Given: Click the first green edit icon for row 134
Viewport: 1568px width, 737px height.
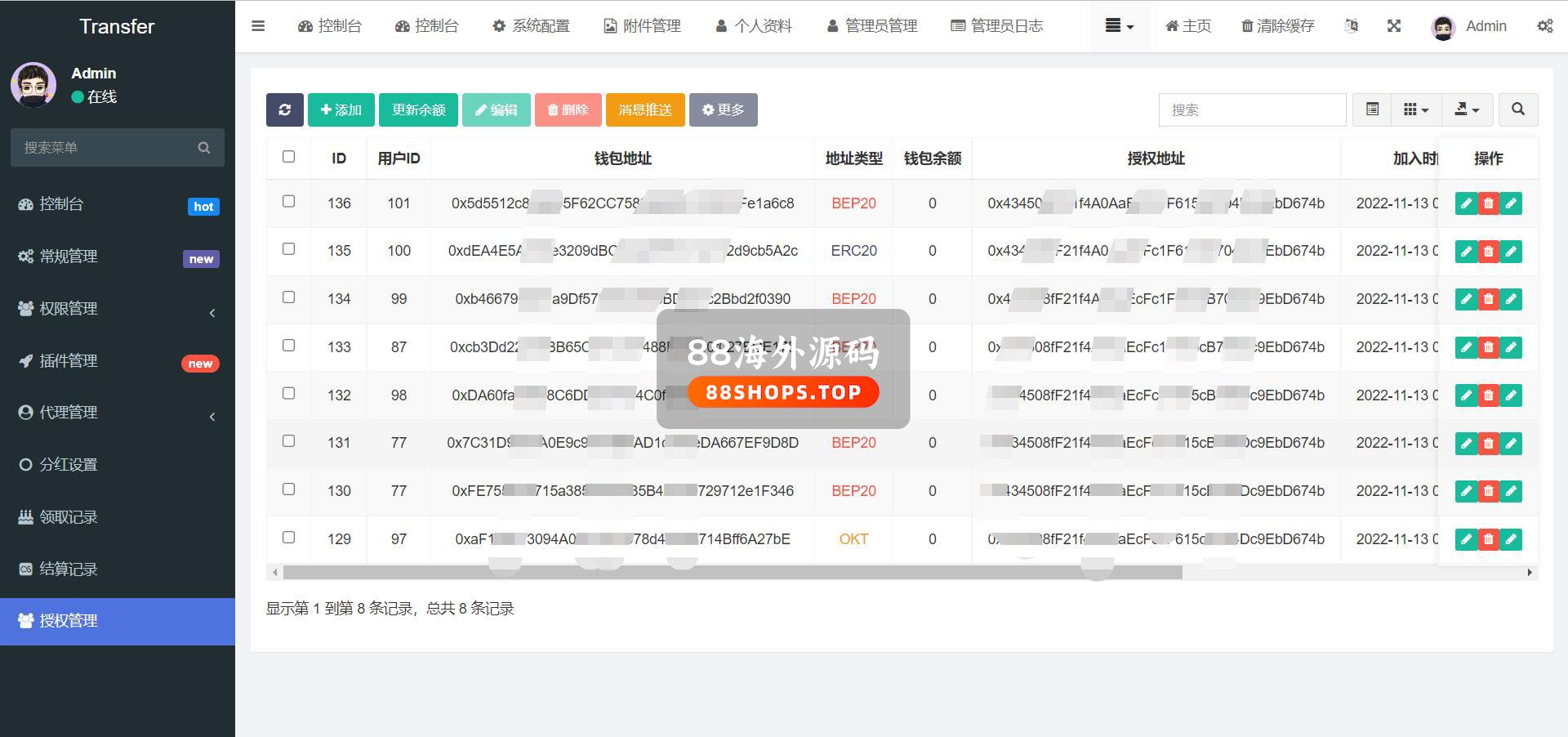Looking at the screenshot, I should pos(1466,299).
